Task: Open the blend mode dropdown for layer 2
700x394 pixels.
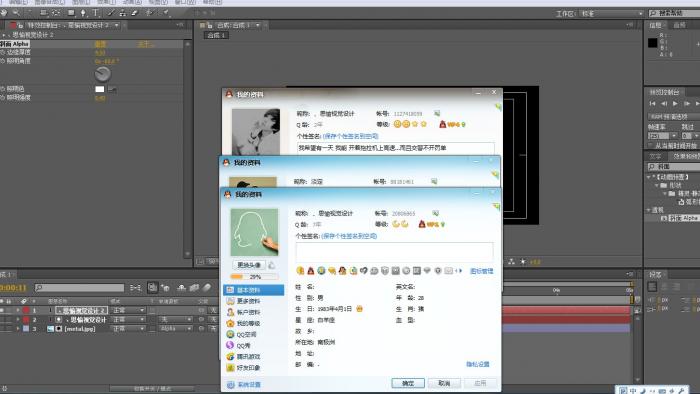Action: pyautogui.click(x=129, y=319)
